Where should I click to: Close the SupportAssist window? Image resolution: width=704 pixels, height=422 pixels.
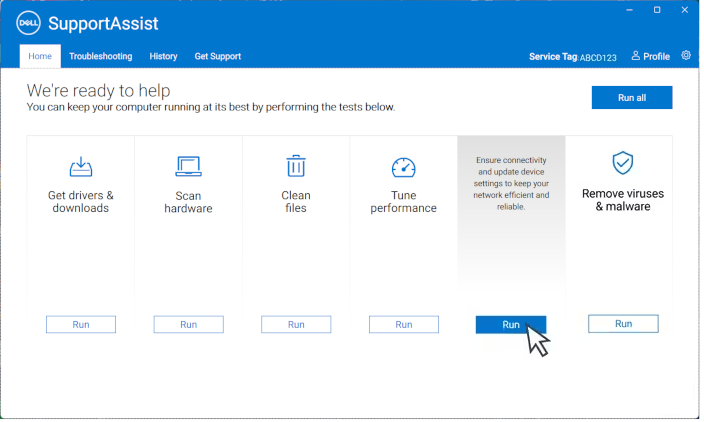pyautogui.click(x=684, y=10)
